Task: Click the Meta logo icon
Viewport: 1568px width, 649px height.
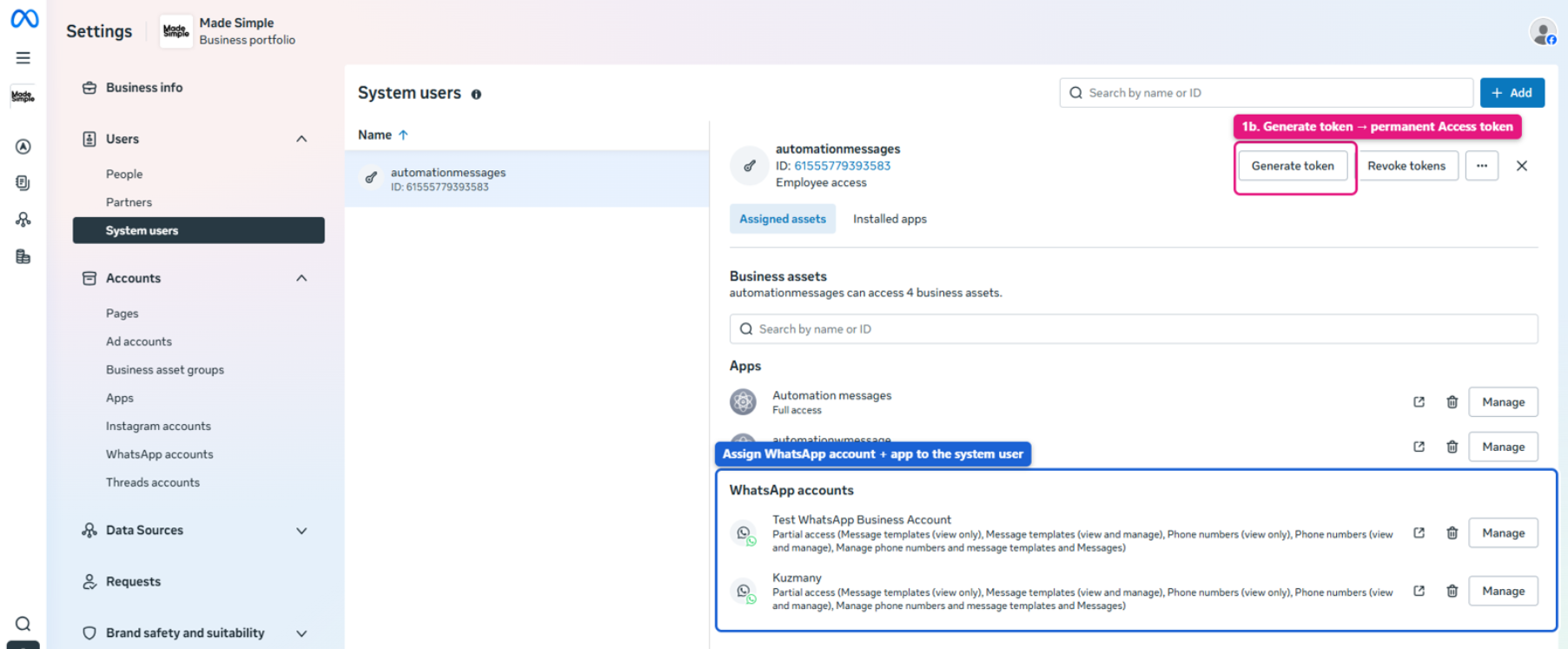Action: click(24, 18)
